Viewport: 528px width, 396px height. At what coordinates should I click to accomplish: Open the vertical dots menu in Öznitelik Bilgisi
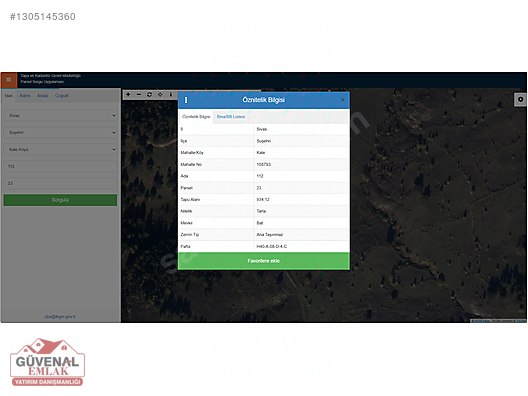pyautogui.click(x=186, y=100)
